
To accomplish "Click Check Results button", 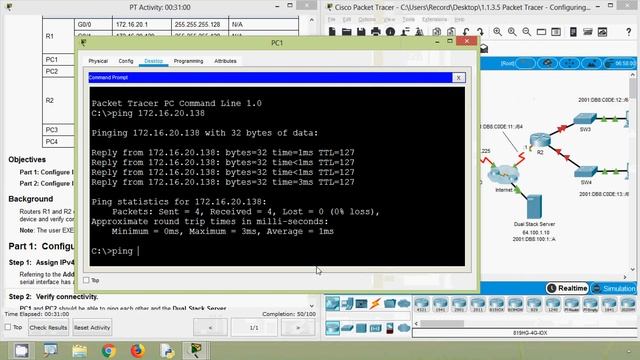I will tap(48, 327).
